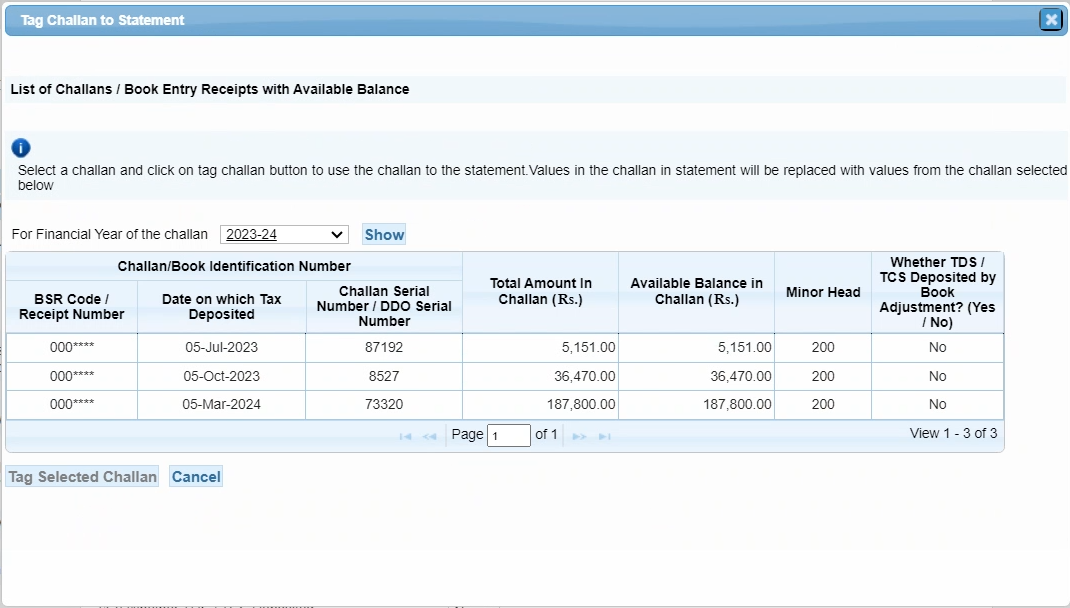Click available balance 36,470.00 cell
The height and width of the screenshot is (608, 1070).
point(697,376)
